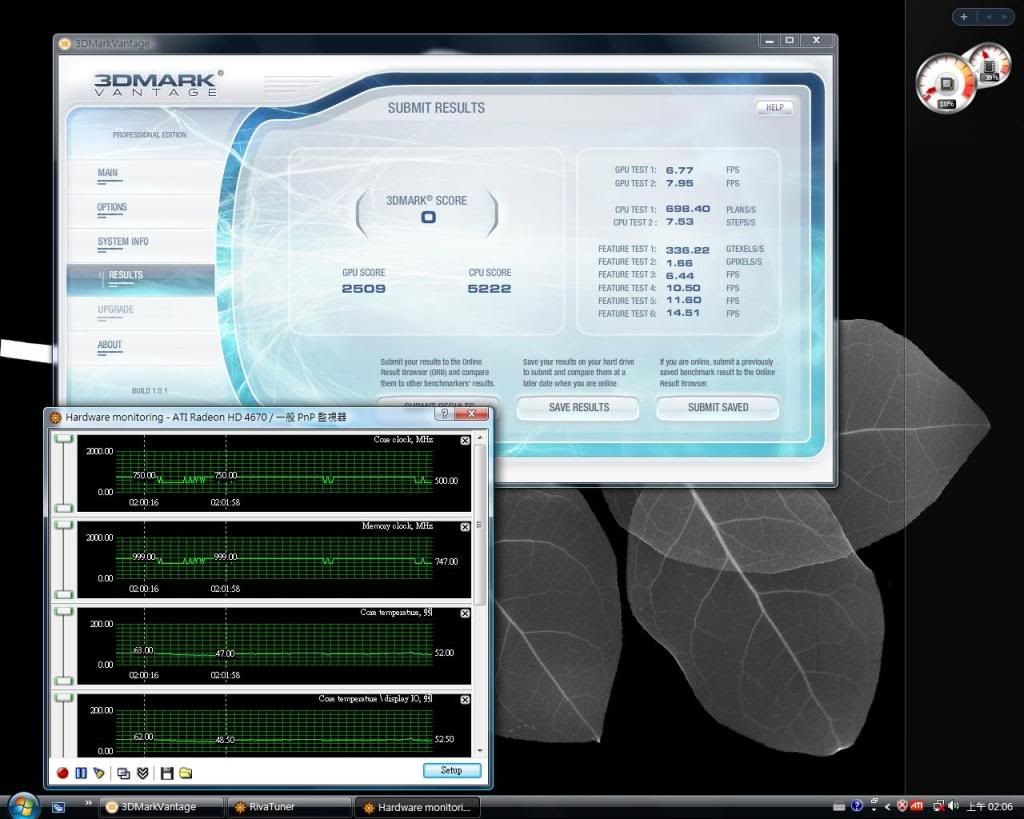Click the Core clock graph top slider handle
The width and height of the screenshot is (1024, 819).
click(x=63, y=439)
